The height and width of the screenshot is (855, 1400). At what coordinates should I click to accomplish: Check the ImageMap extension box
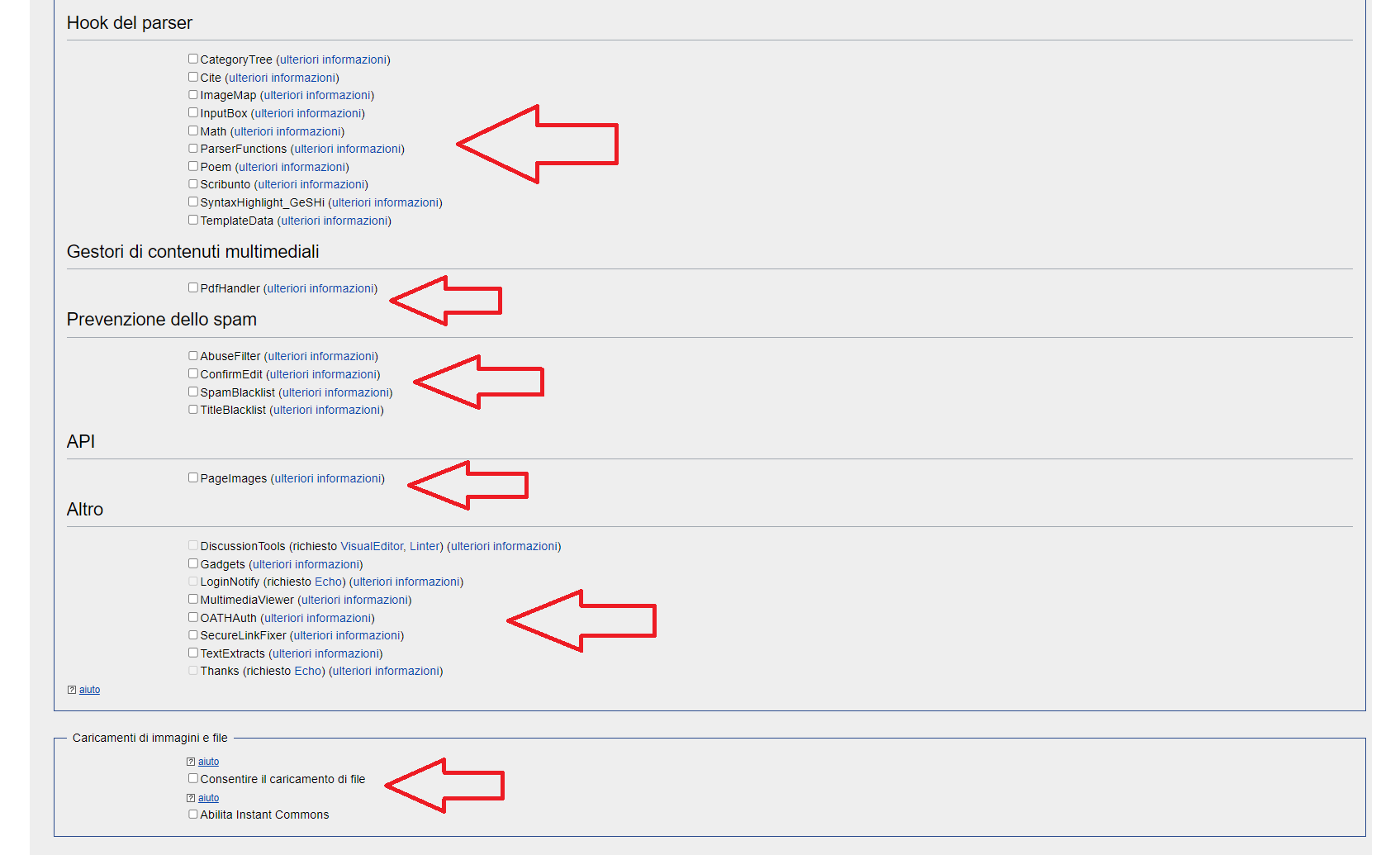[x=192, y=95]
